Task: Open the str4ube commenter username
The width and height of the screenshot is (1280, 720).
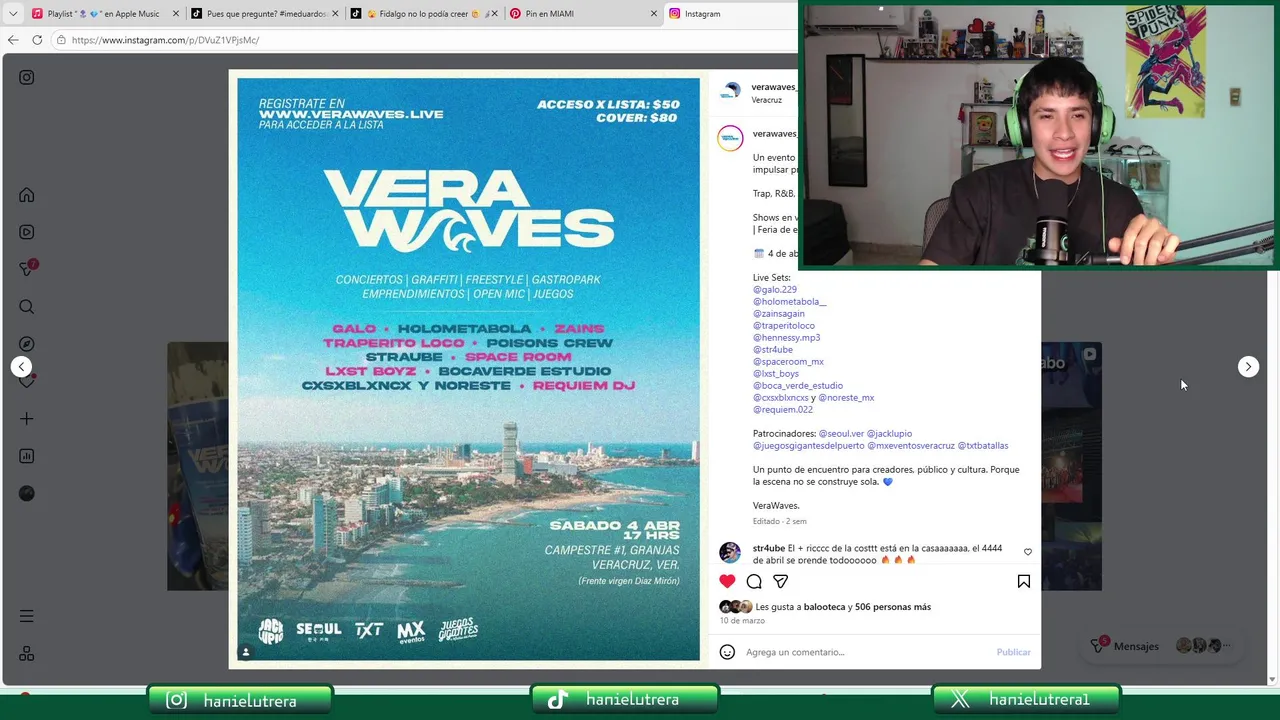Action: pos(768,549)
